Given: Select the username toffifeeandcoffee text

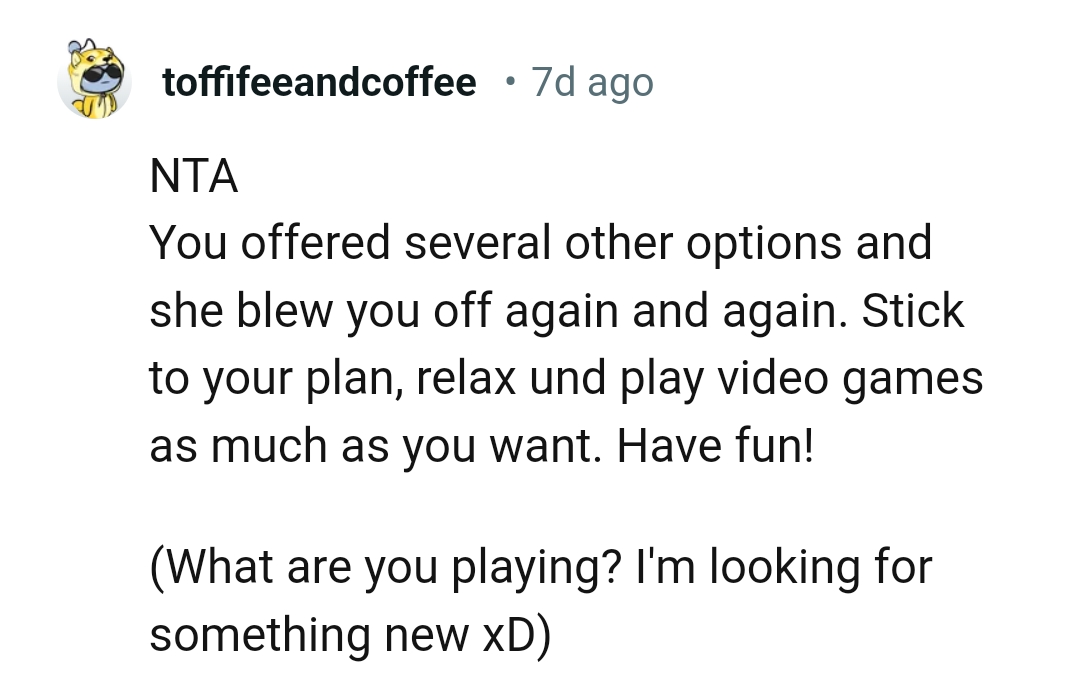Looking at the screenshot, I should 319,83.
